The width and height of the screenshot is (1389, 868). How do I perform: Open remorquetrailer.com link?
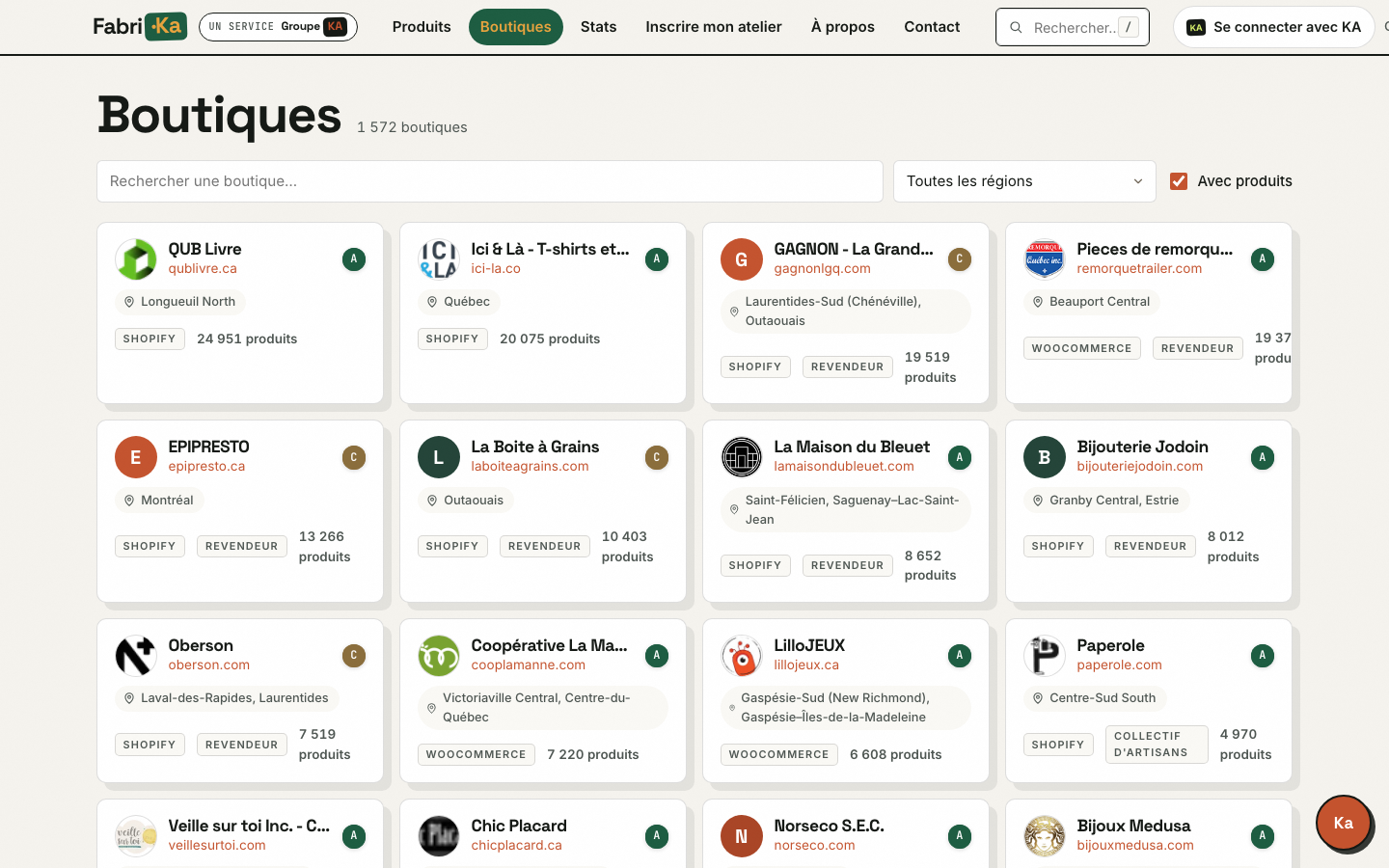click(1140, 269)
